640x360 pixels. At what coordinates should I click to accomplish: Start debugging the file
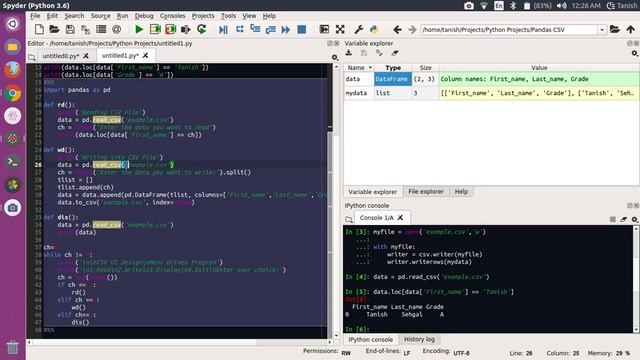pyautogui.click(x=223, y=29)
